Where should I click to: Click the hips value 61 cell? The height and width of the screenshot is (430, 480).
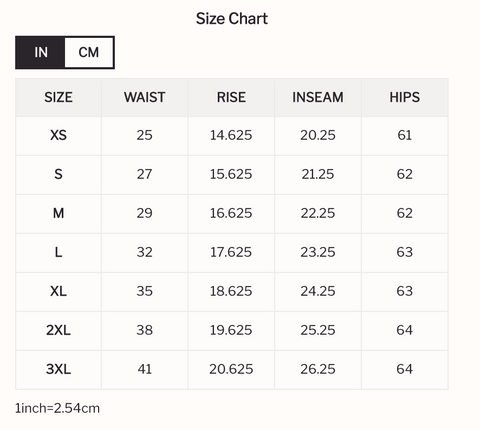405,136
